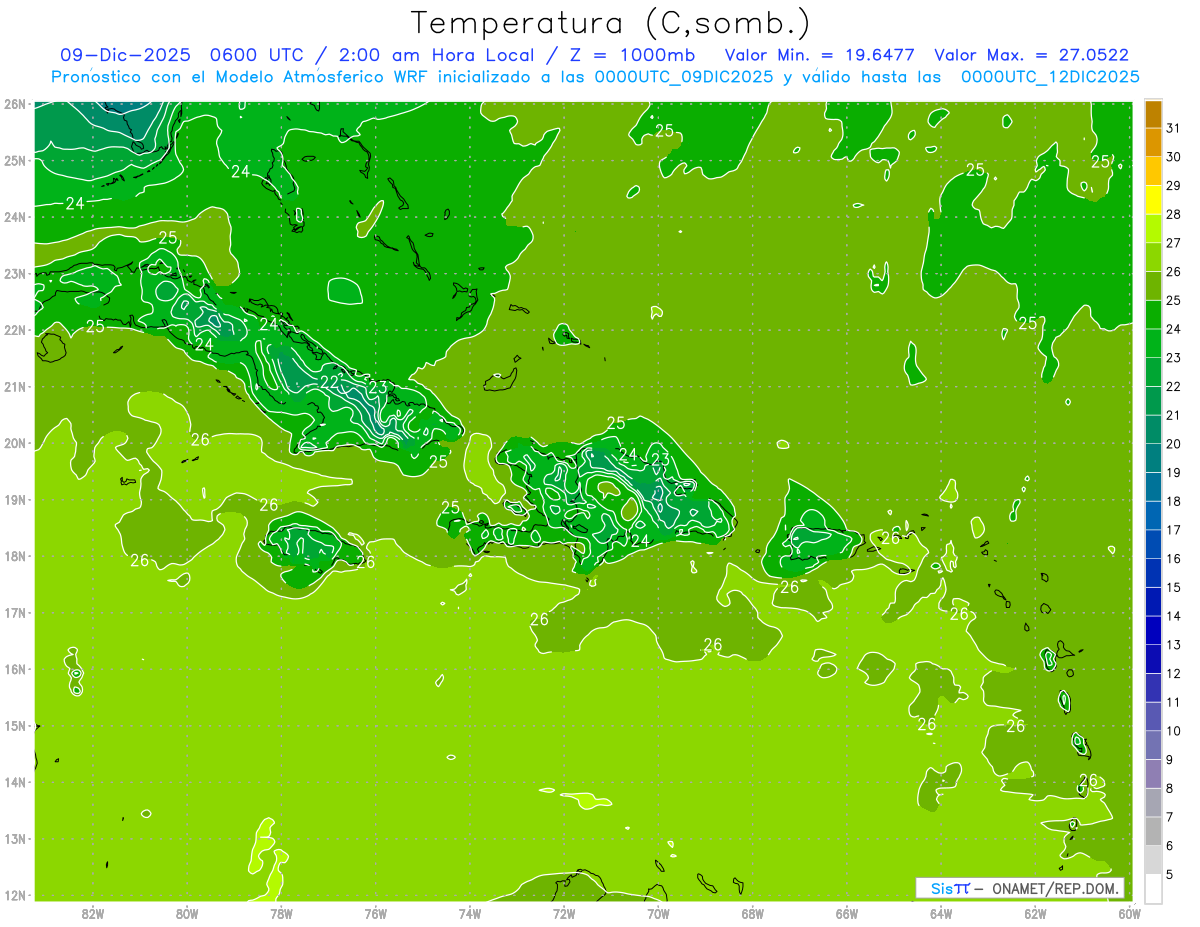Click the legend value 17
The image size is (1200, 927).
tap(1173, 530)
